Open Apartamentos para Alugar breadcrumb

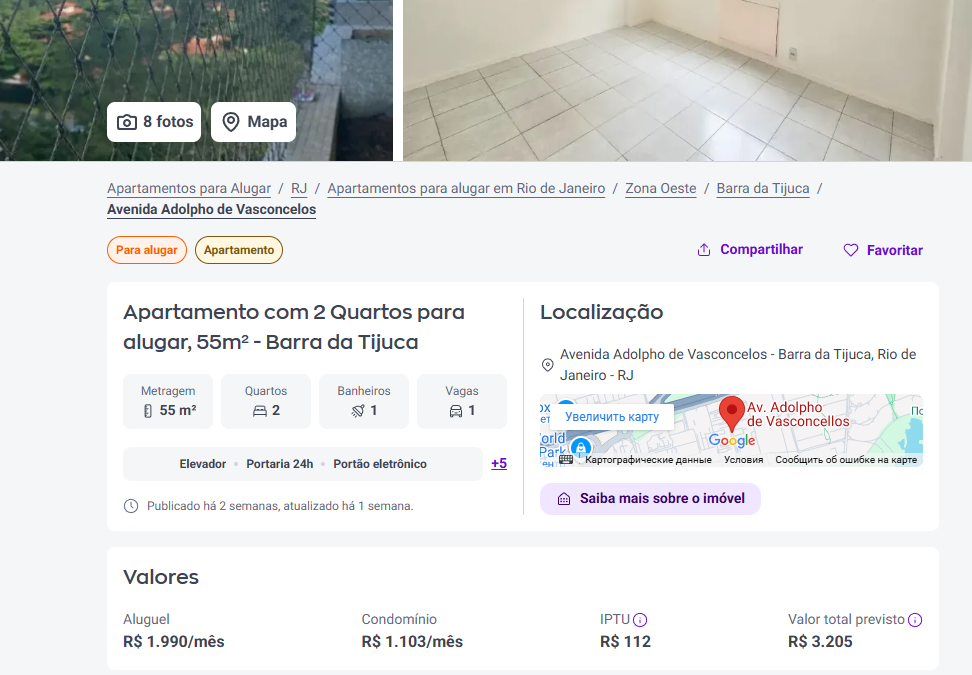point(189,188)
